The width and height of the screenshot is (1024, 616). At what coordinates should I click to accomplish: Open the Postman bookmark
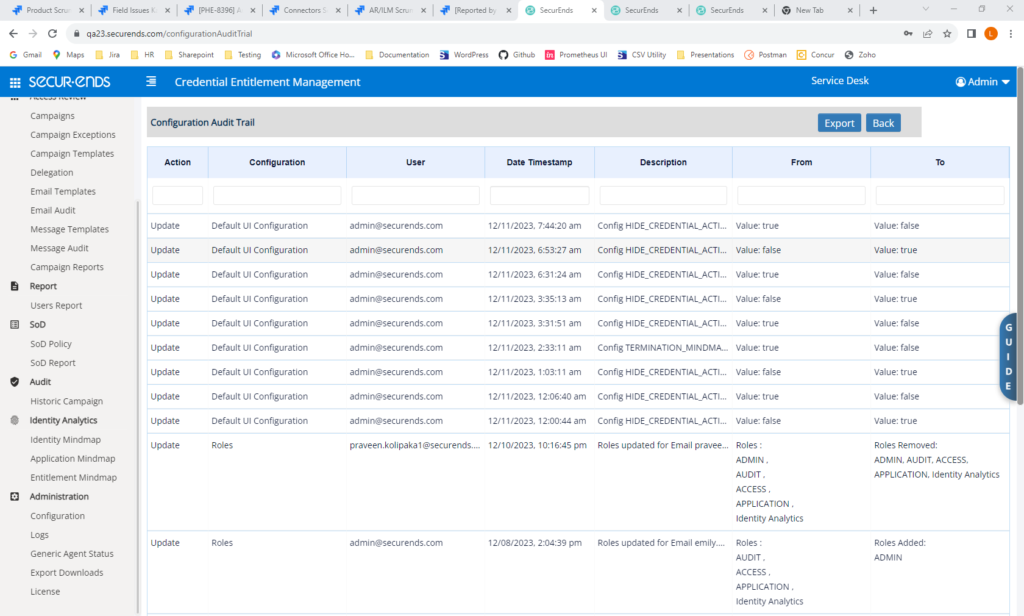click(x=765, y=55)
